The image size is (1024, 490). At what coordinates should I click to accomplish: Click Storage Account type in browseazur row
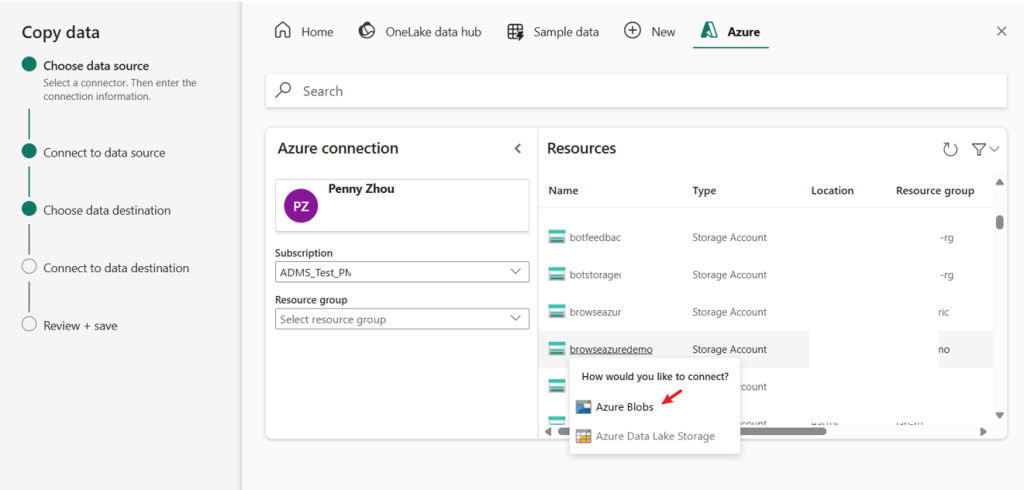point(729,312)
